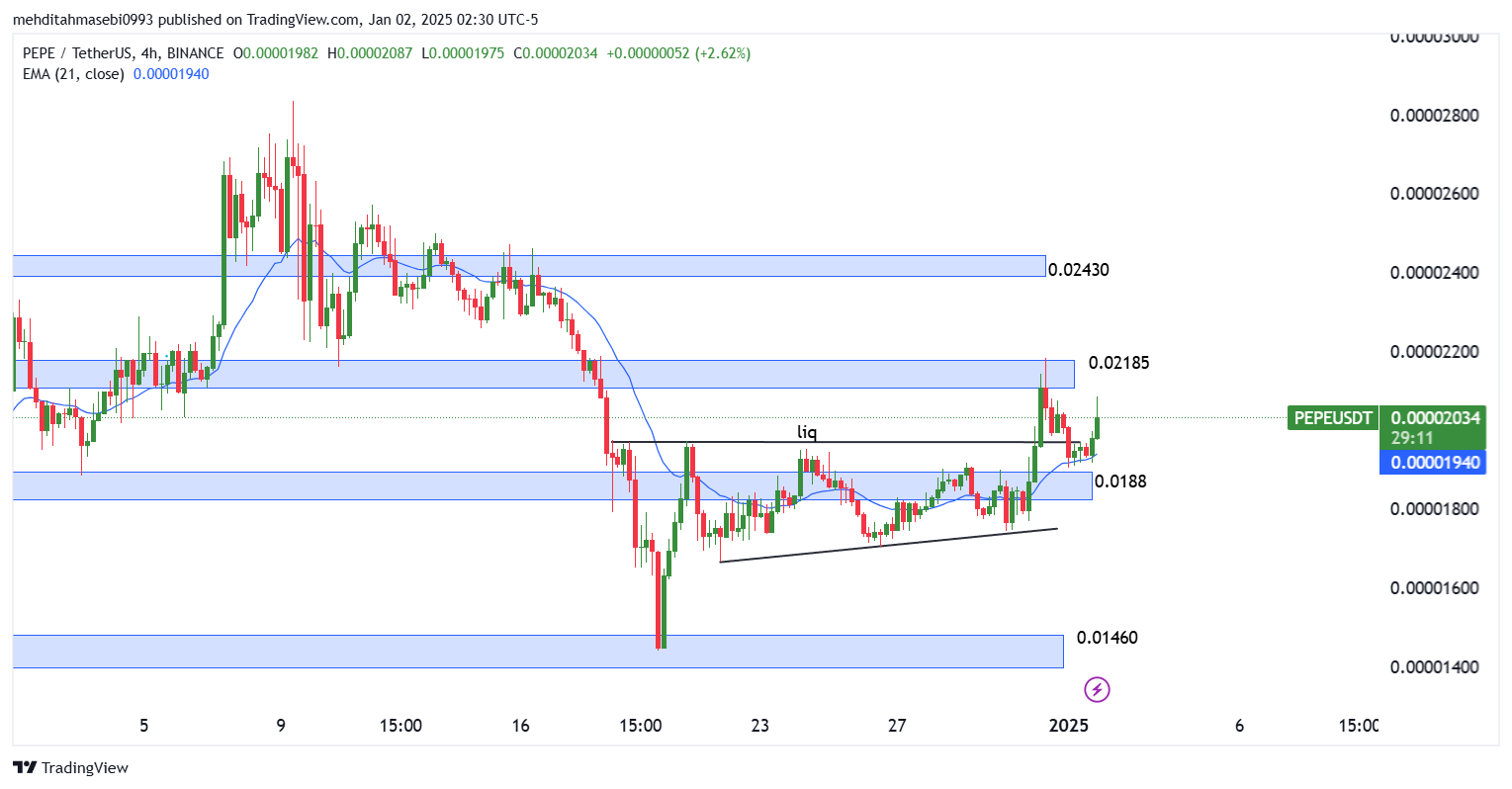Click the High value H0.00002087
The height and width of the screenshot is (789, 1512).
(x=370, y=53)
